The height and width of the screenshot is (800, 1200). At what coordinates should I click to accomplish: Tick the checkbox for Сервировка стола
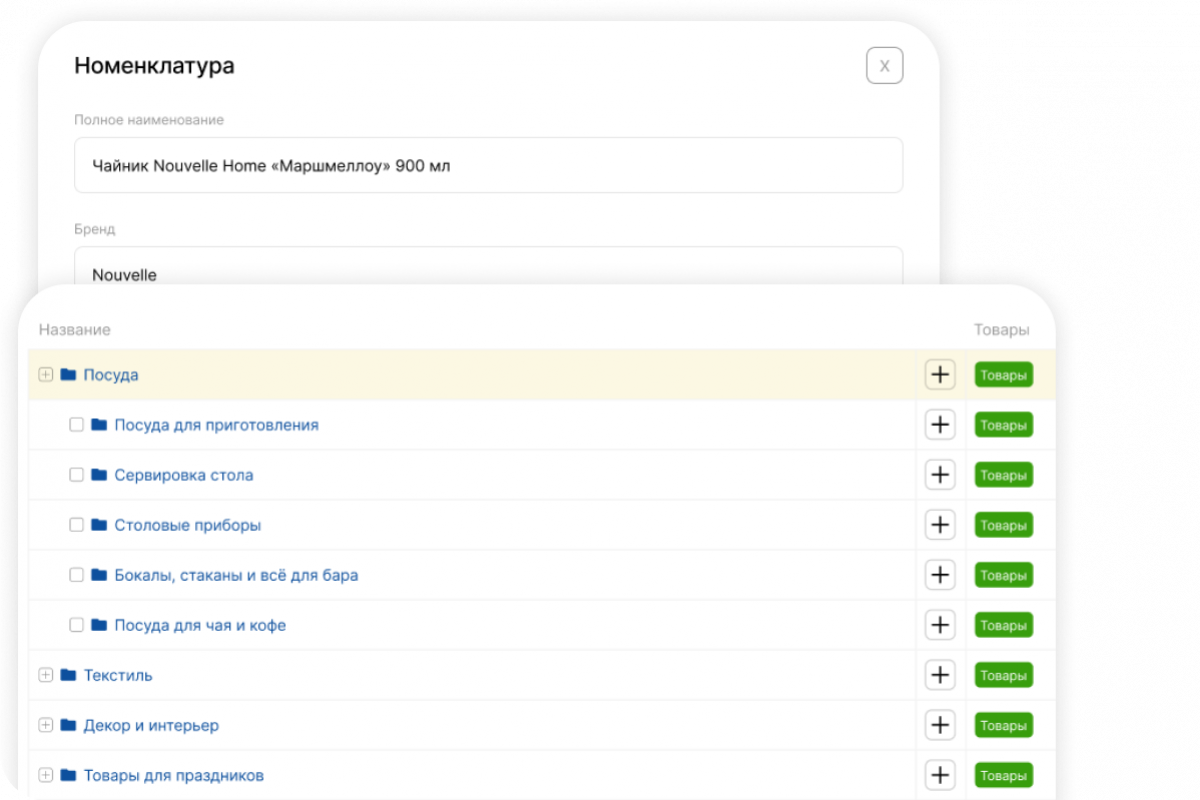tap(76, 475)
